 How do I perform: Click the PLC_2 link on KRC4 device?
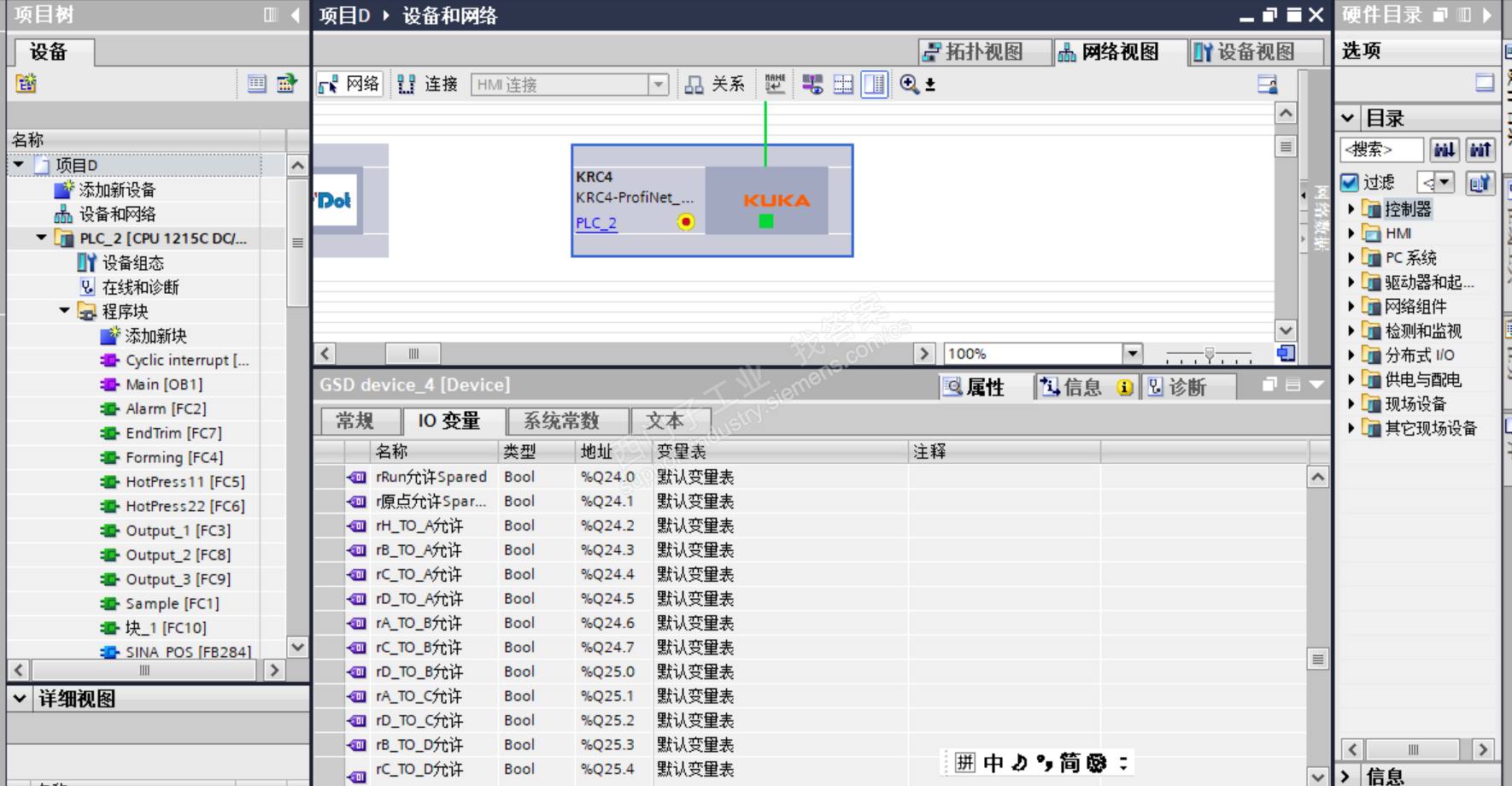tap(596, 223)
